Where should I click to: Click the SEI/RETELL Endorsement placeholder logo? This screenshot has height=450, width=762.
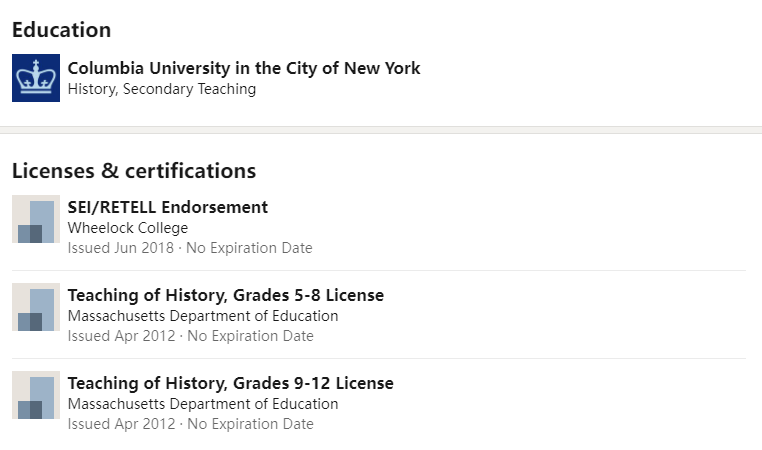pyautogui.click(x=36, y=219)
